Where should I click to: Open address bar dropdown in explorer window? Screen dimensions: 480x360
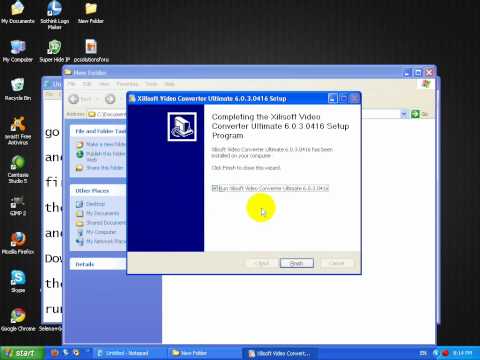coord(404,114)
